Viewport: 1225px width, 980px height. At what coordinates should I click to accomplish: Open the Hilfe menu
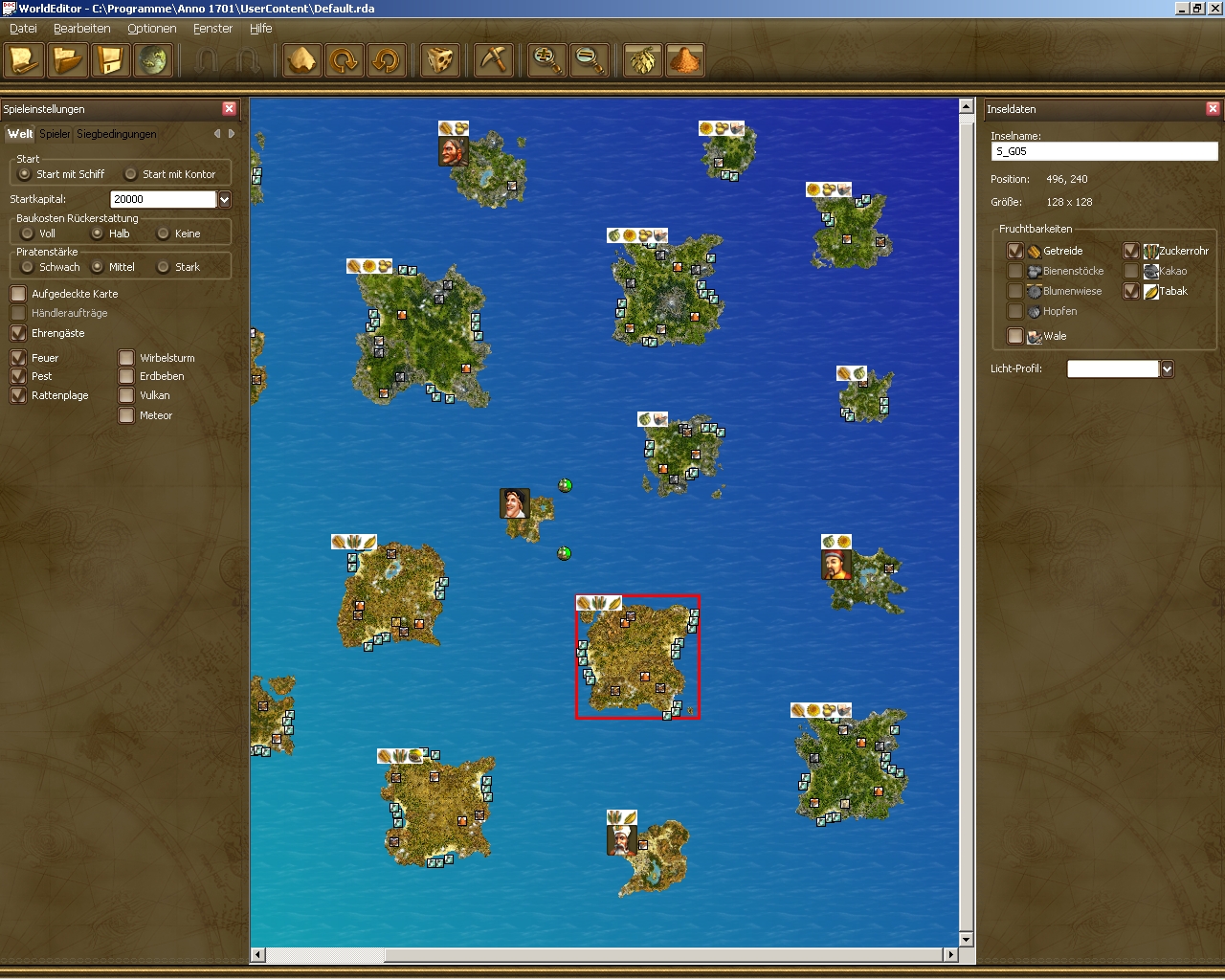tap(261, 29)
